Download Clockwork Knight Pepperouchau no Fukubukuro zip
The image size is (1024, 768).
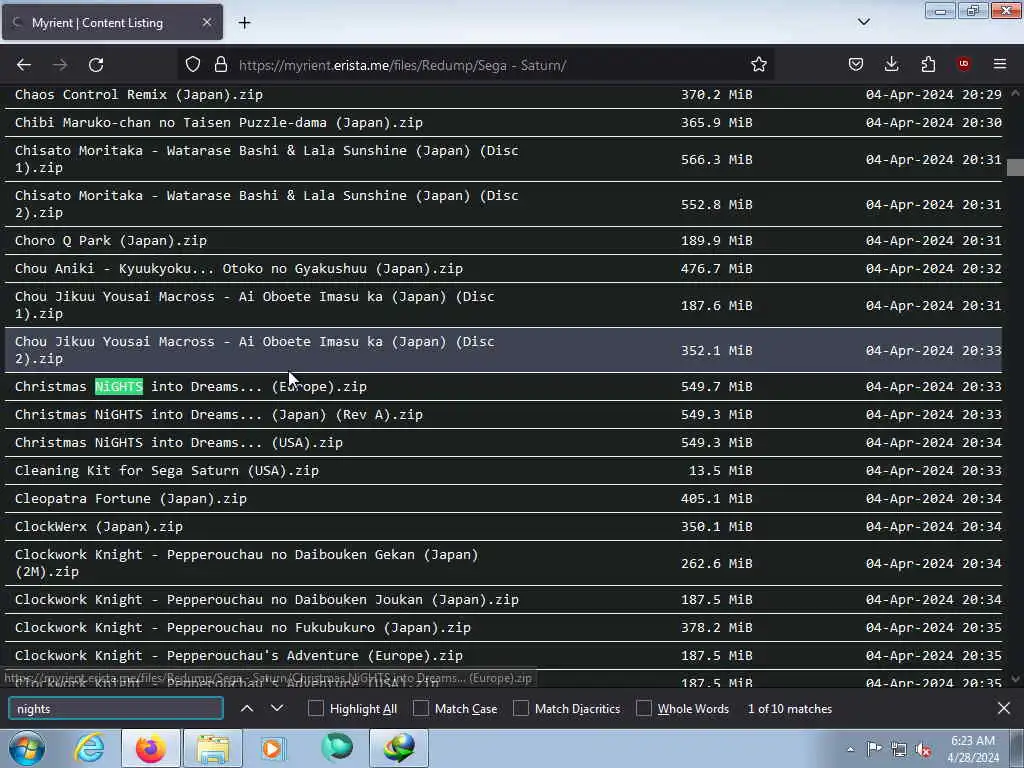243,628
